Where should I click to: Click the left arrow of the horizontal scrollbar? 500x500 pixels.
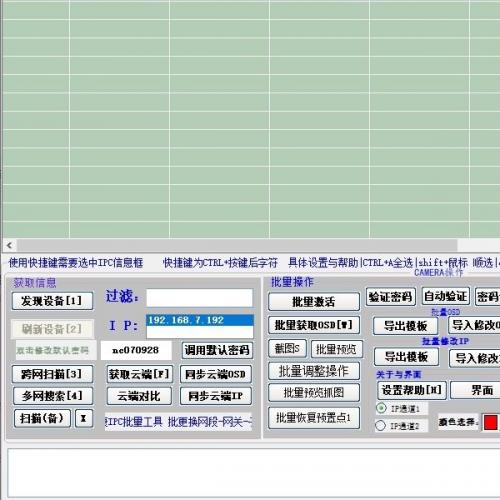point(10,245)
